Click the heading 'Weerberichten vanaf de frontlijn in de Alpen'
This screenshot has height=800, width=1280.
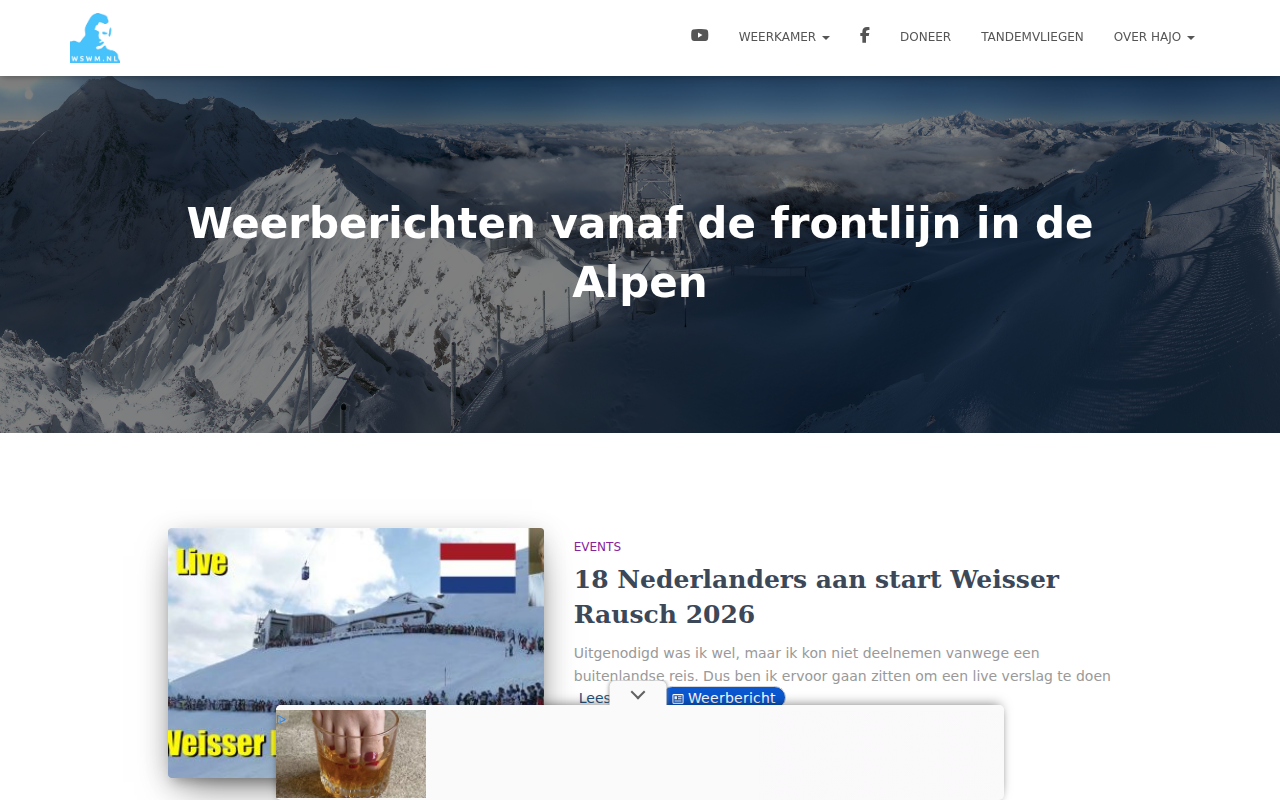tap(640, 252)
